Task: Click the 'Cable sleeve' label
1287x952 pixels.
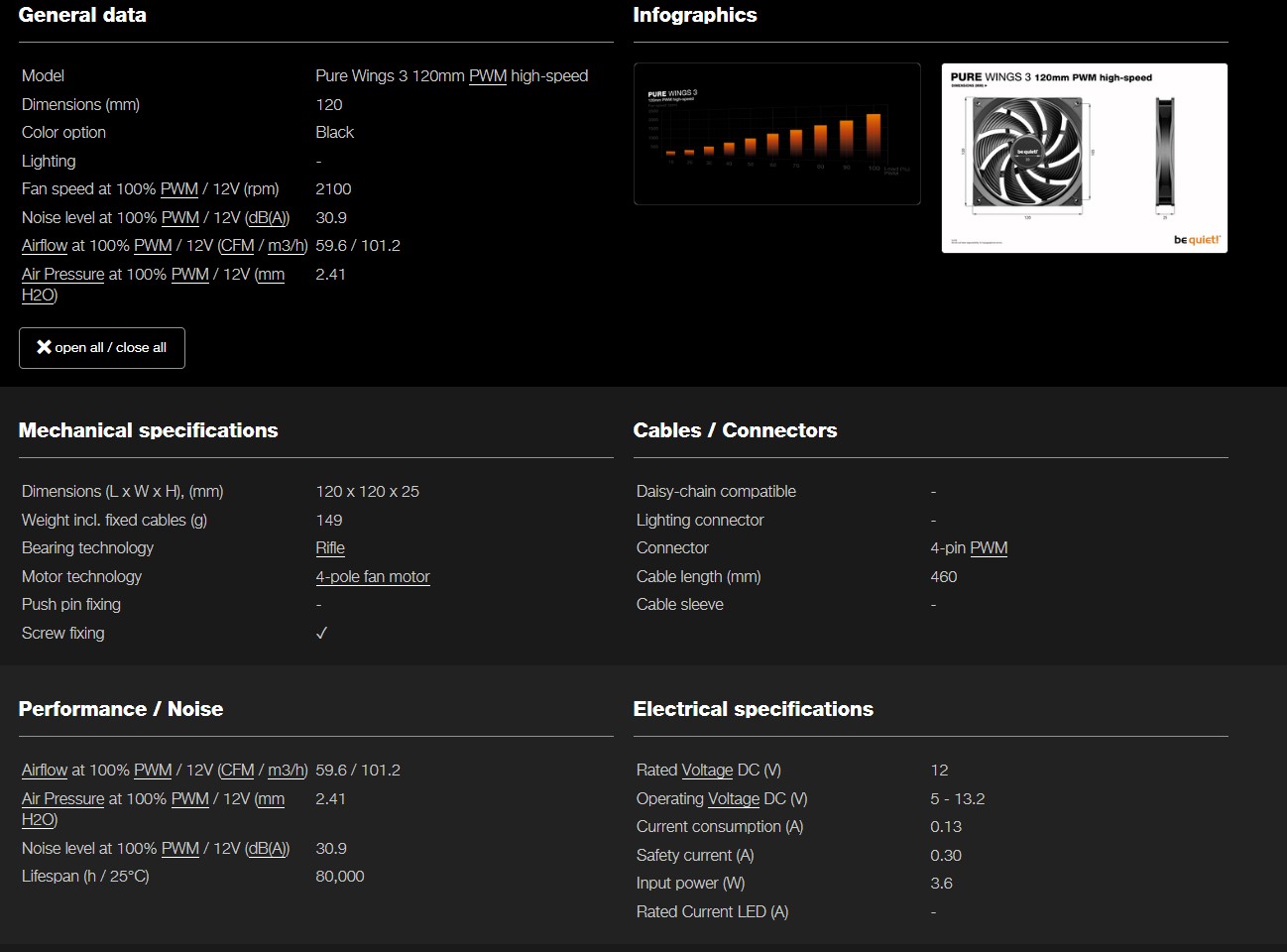Action: pyautogui.click(x=680, y=605)
